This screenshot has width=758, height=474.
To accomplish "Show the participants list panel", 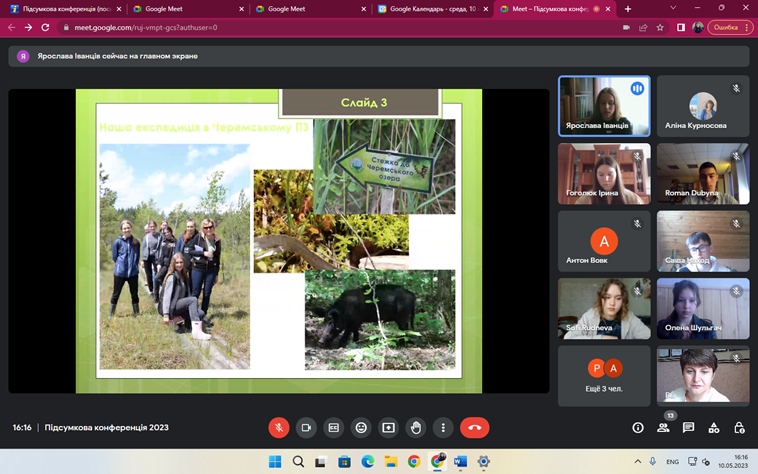I will [x=663, y=428].
